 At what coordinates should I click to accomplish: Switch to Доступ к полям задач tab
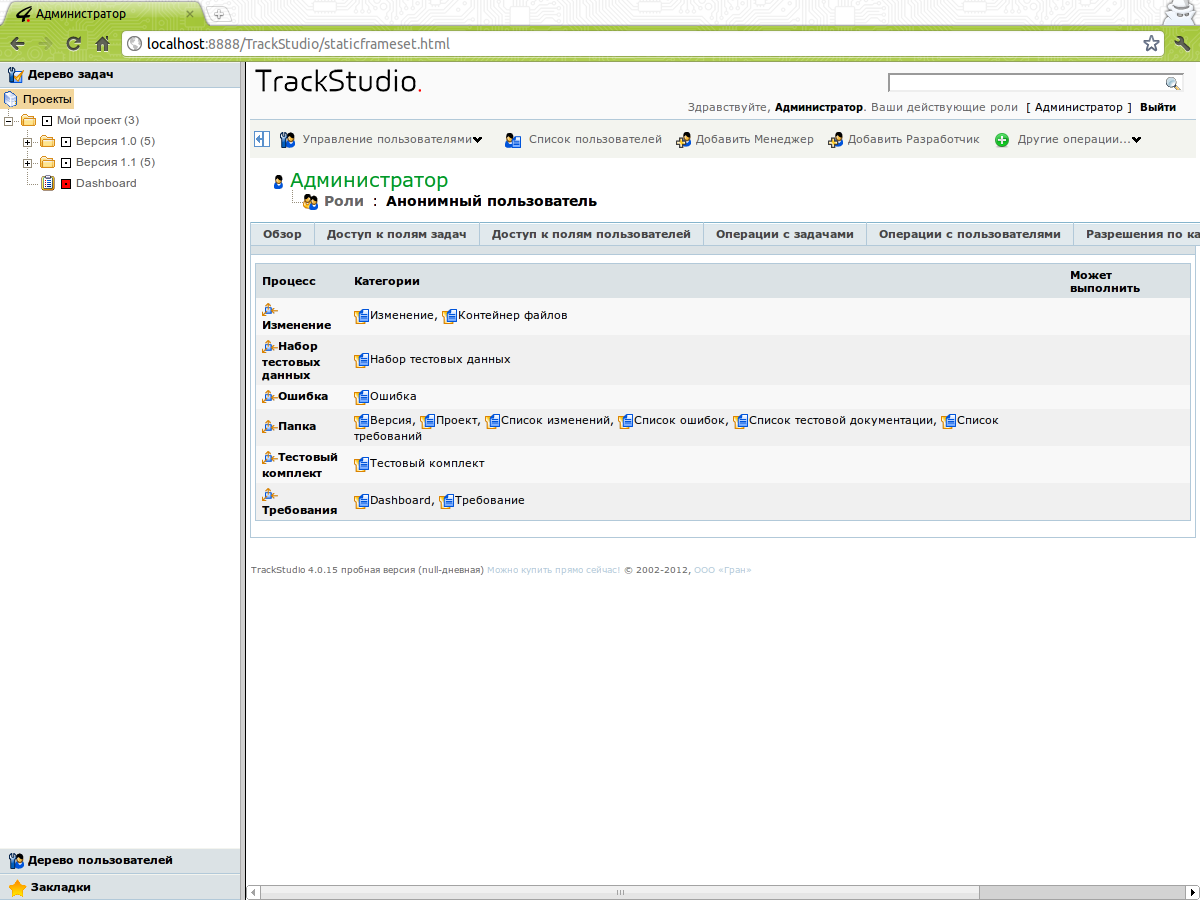click(397, 234)
